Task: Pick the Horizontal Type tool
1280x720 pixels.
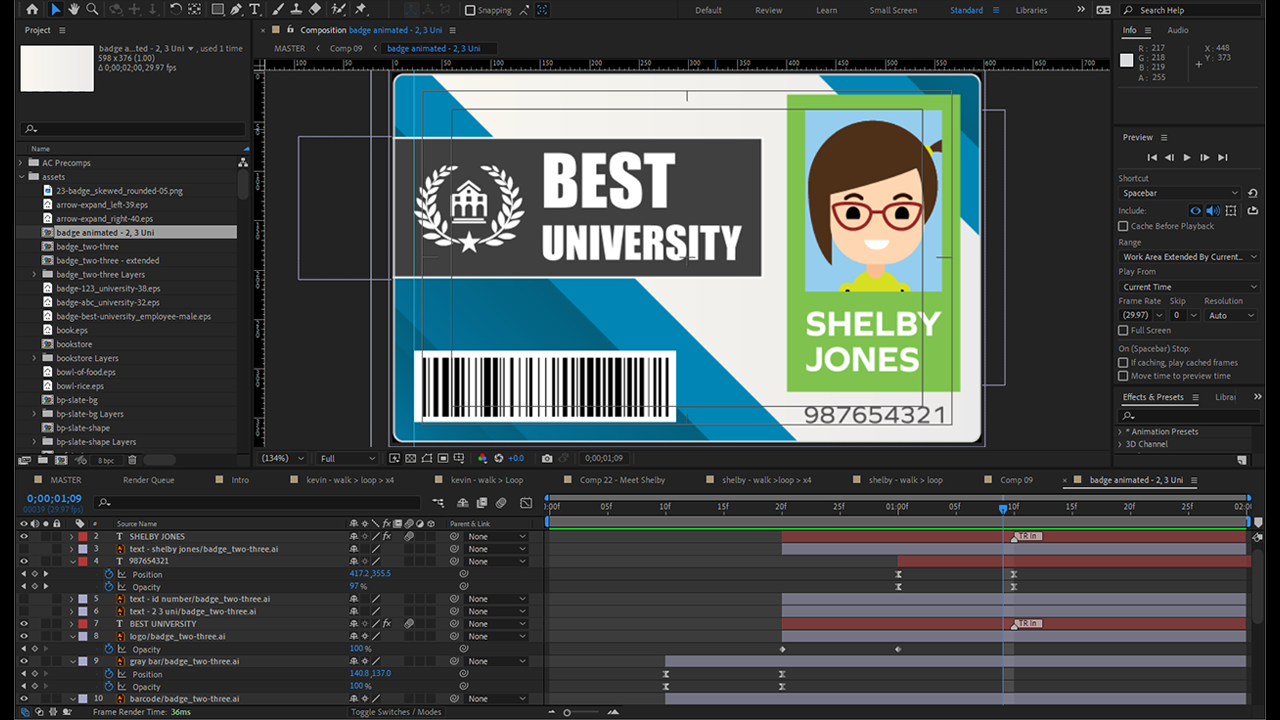Action: [x=255, y=9]
